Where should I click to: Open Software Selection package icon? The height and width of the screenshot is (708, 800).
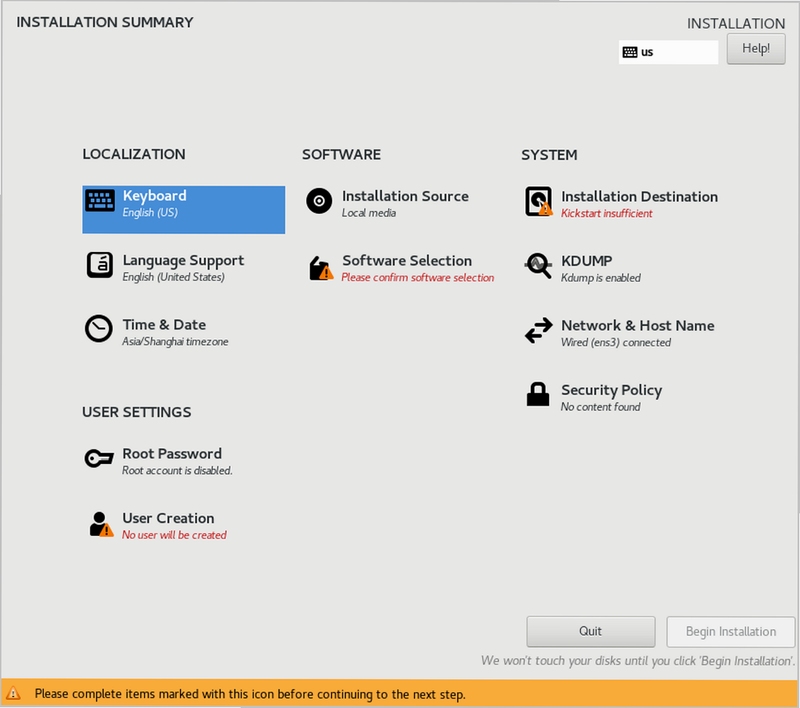point(321,268)
